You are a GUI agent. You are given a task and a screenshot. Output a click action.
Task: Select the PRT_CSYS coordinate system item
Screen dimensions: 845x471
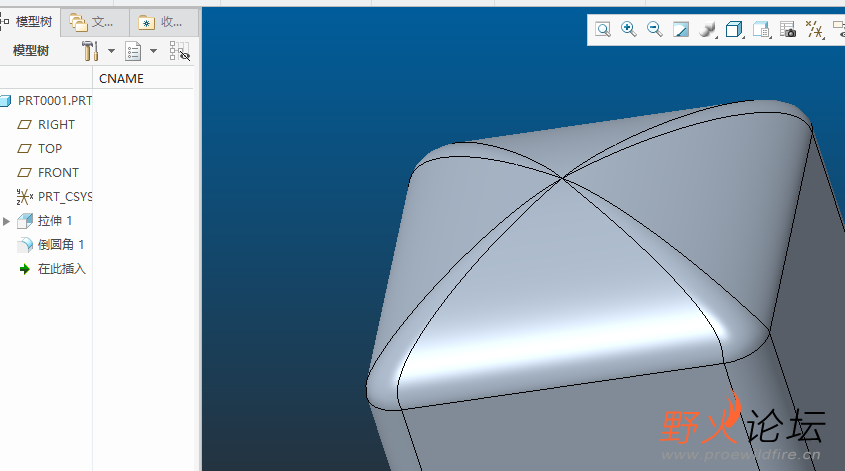65,197
